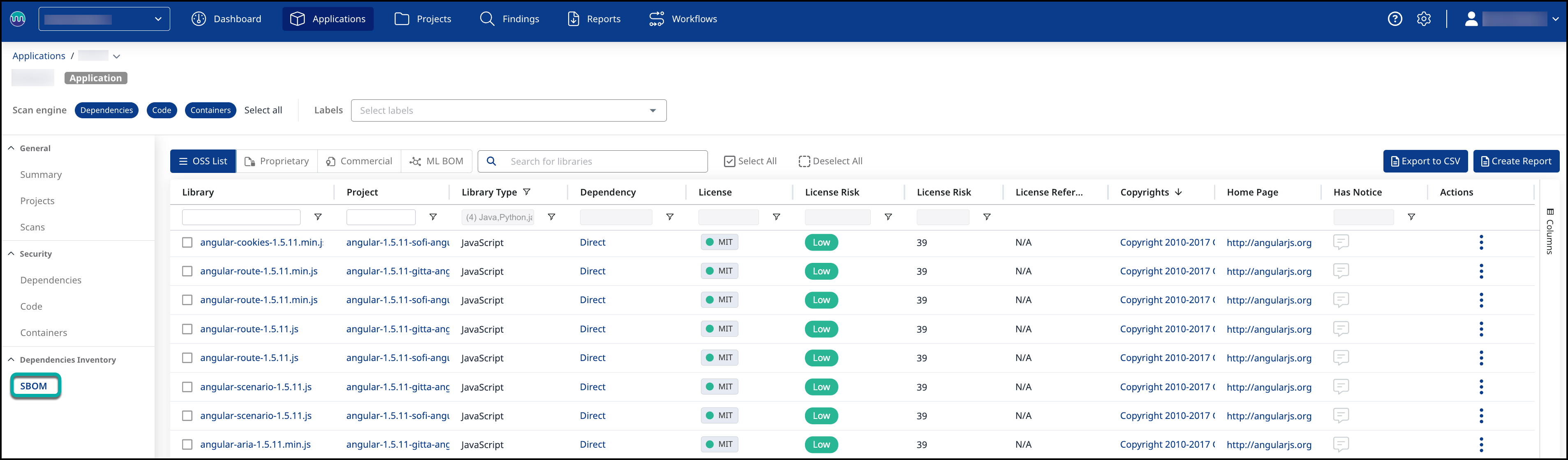
Task: Open the Columns side panel
Action: coord(1550,231)
